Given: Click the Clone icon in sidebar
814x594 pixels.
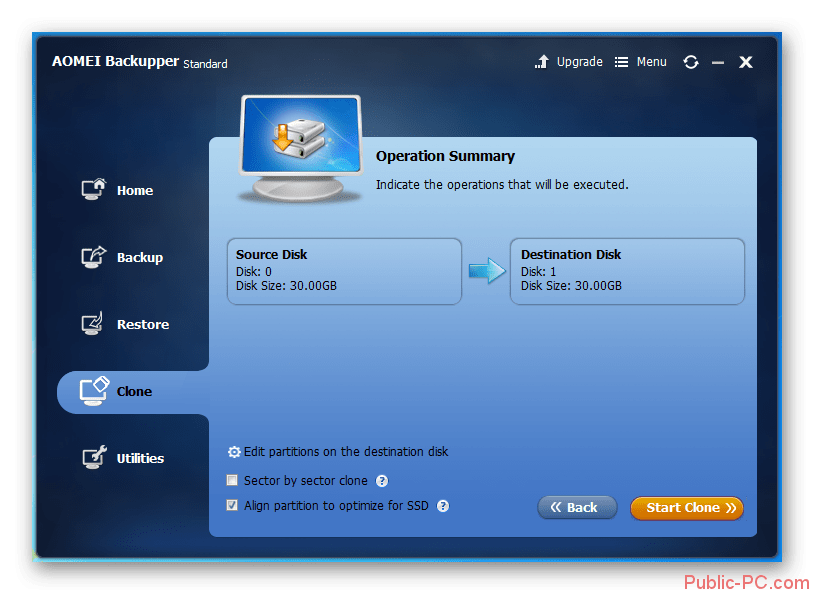Looking at the screenshot, I should tap(94, 391).
